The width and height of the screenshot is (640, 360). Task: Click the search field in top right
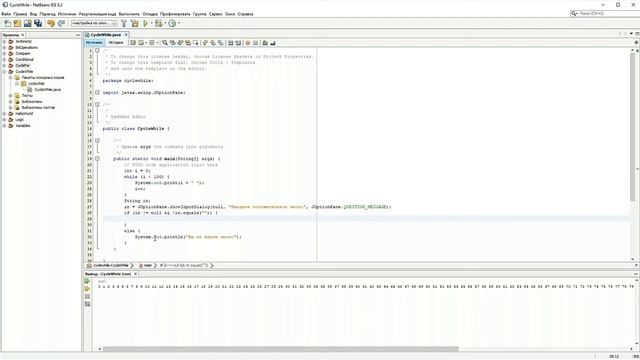605,13
